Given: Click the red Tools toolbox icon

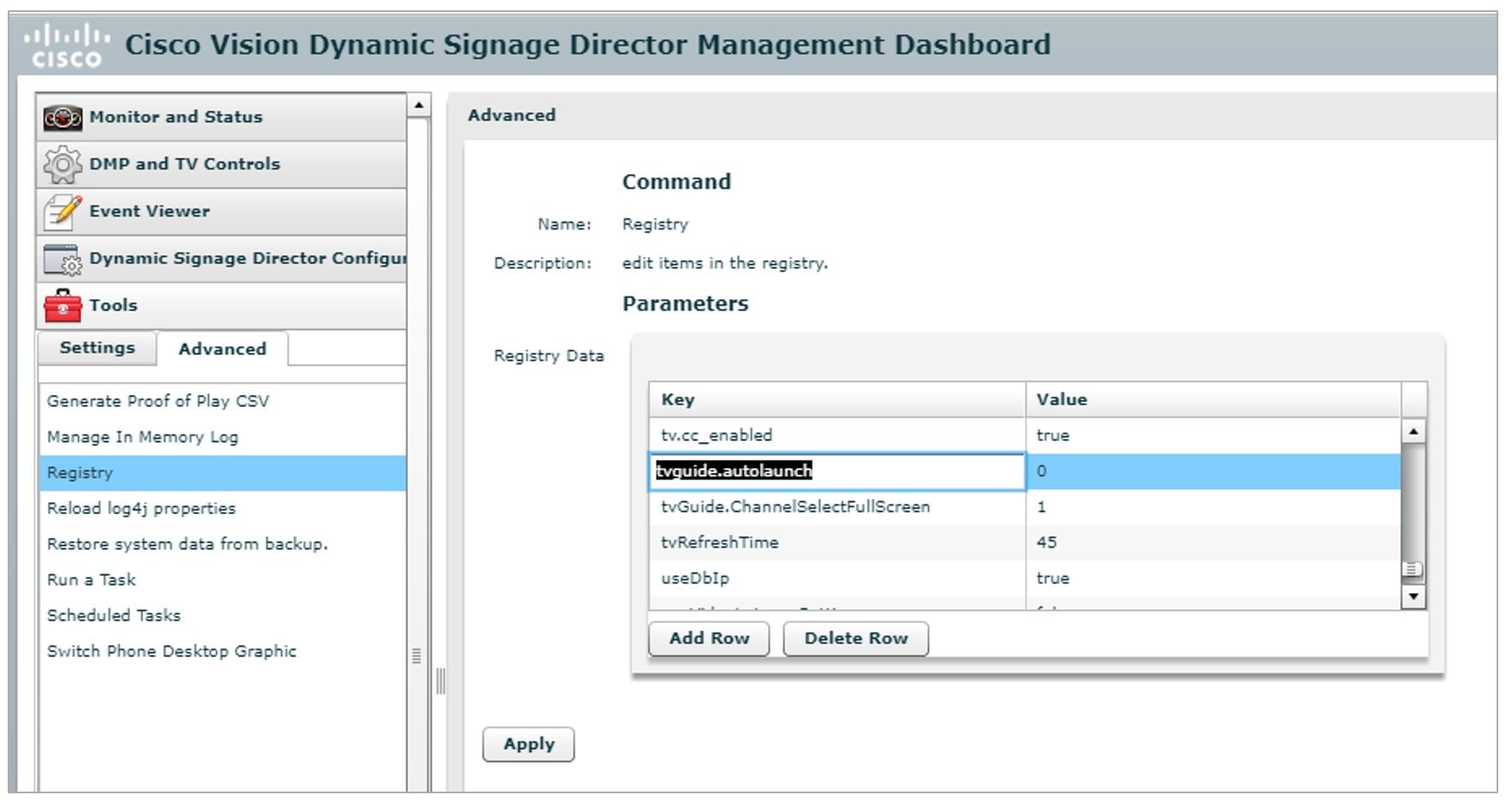Looking at the screenshot, I should point(63,306).
